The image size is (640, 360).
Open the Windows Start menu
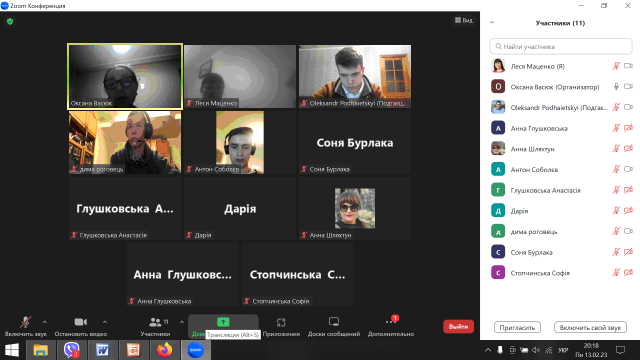12,350
